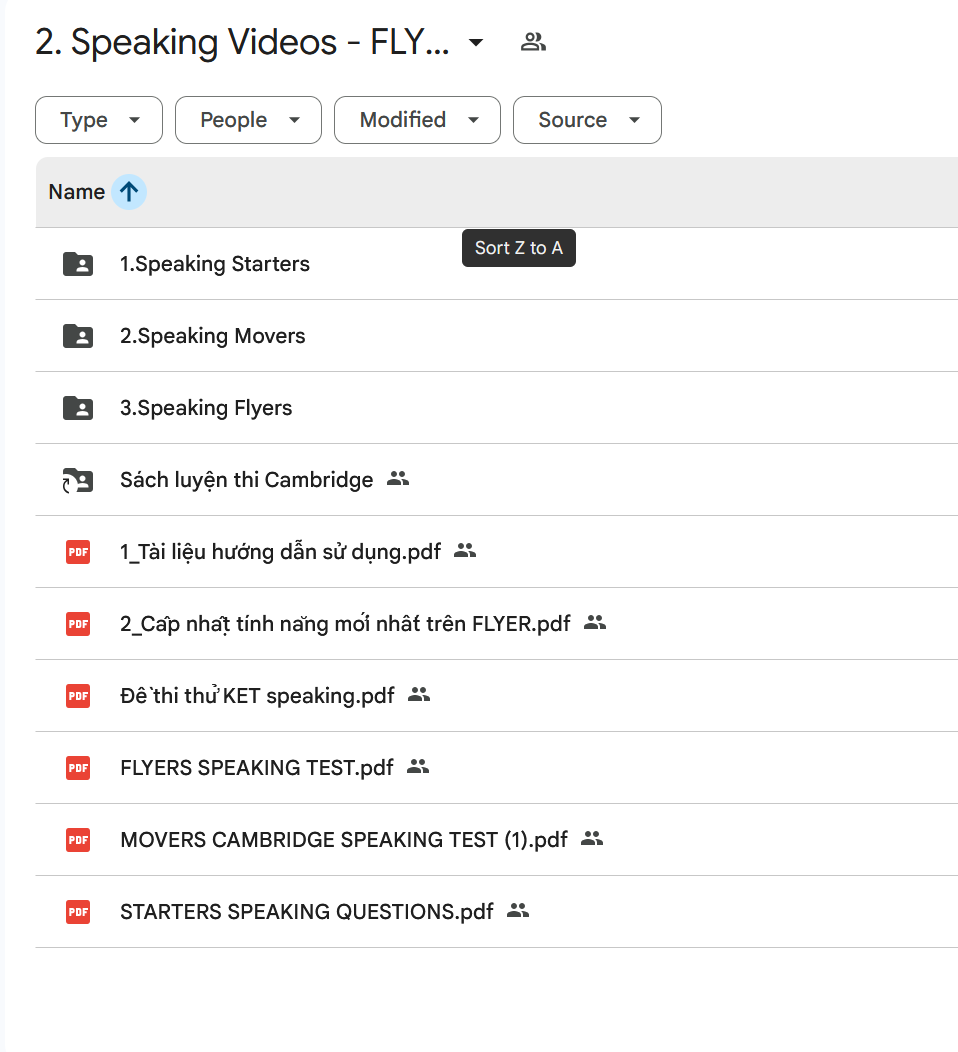Click the 1.Speaking Starters folder icon
This screenshot has width=958, height=1052.
[78, 264]
